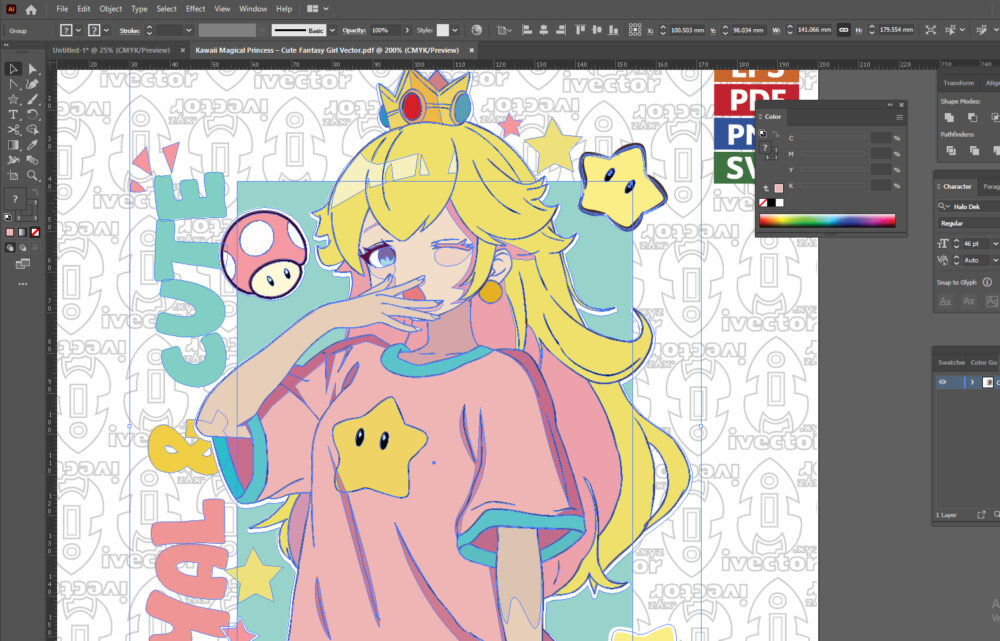Click Recolor Artwork globe icon
This screenshot has height=641, width=1000.
coord(476,30)
